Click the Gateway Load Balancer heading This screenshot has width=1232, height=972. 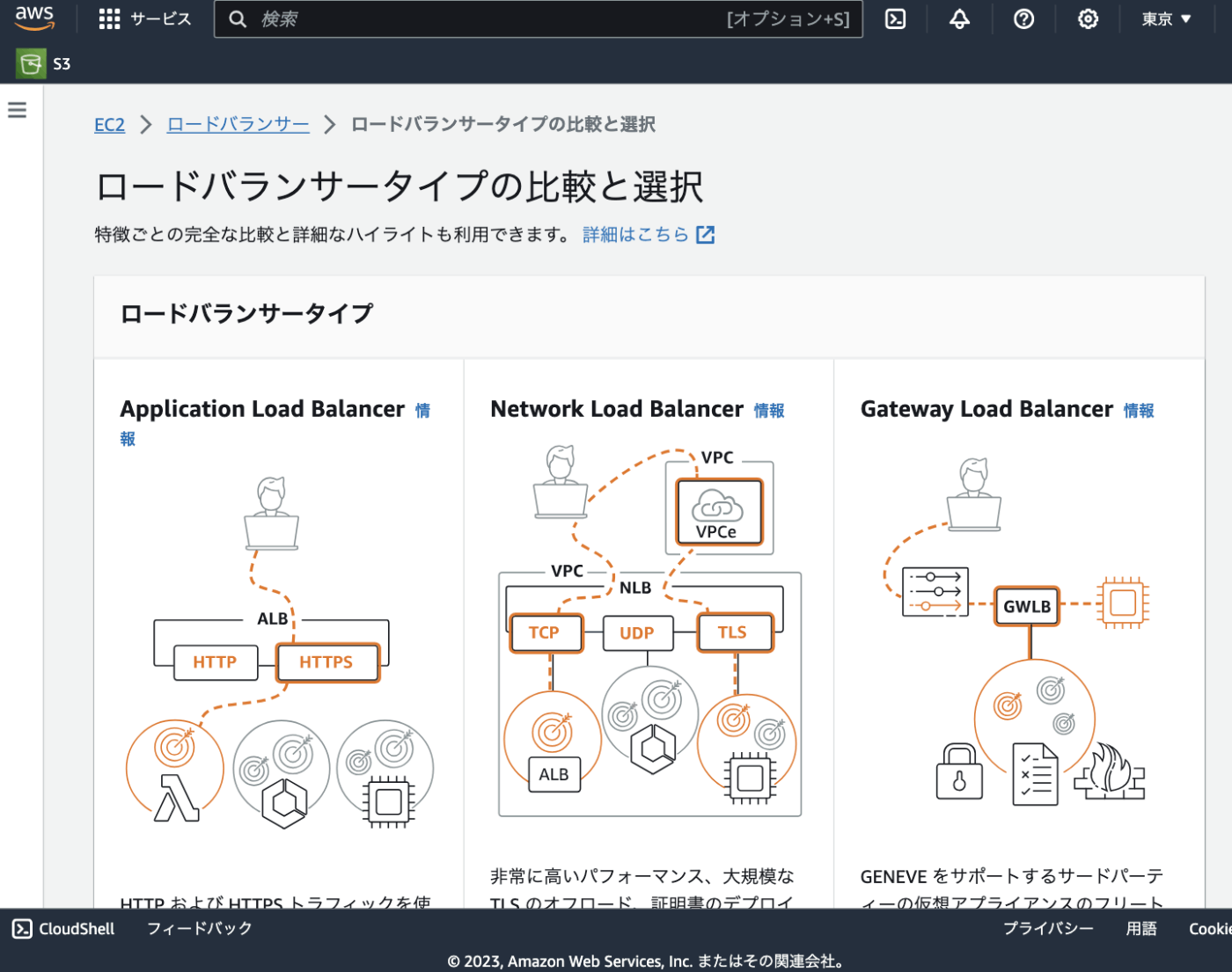click(x=986, y=409)
